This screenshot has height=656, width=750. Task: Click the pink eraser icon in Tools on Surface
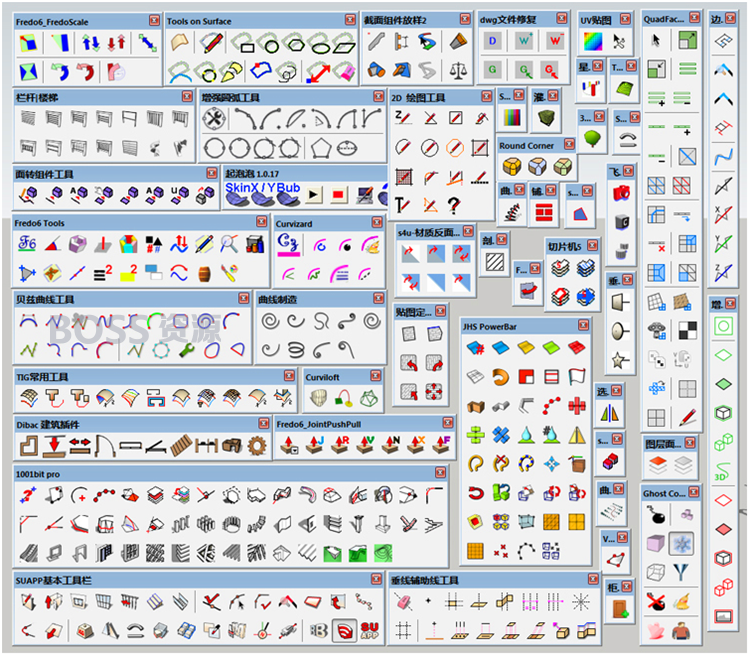pos(344,72)
